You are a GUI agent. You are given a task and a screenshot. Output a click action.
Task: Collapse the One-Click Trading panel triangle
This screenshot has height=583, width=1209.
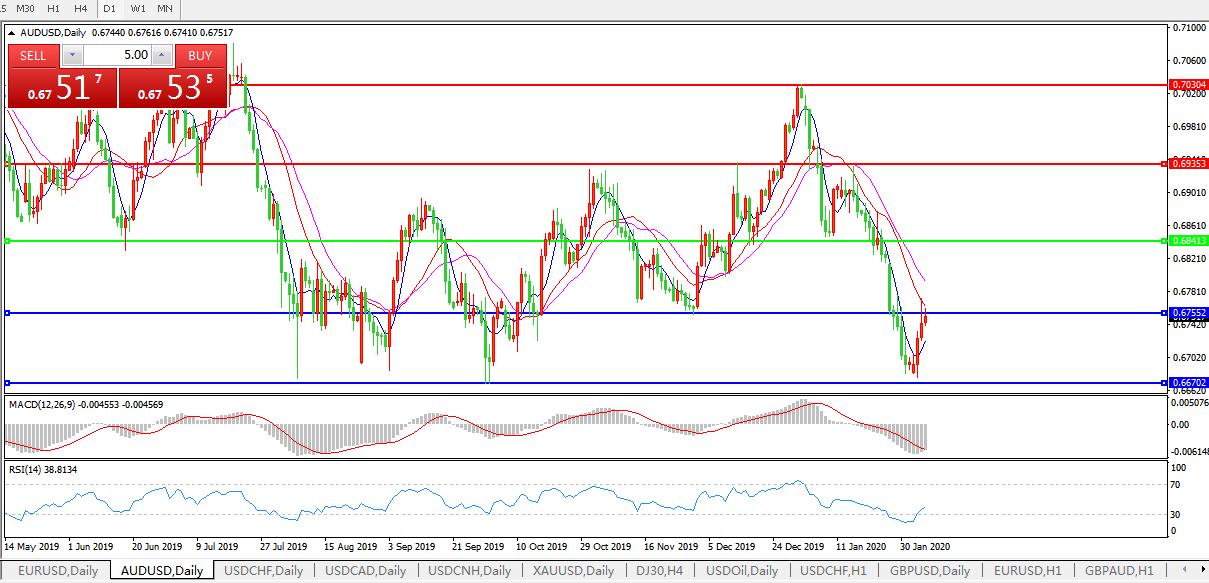[12, 33]
